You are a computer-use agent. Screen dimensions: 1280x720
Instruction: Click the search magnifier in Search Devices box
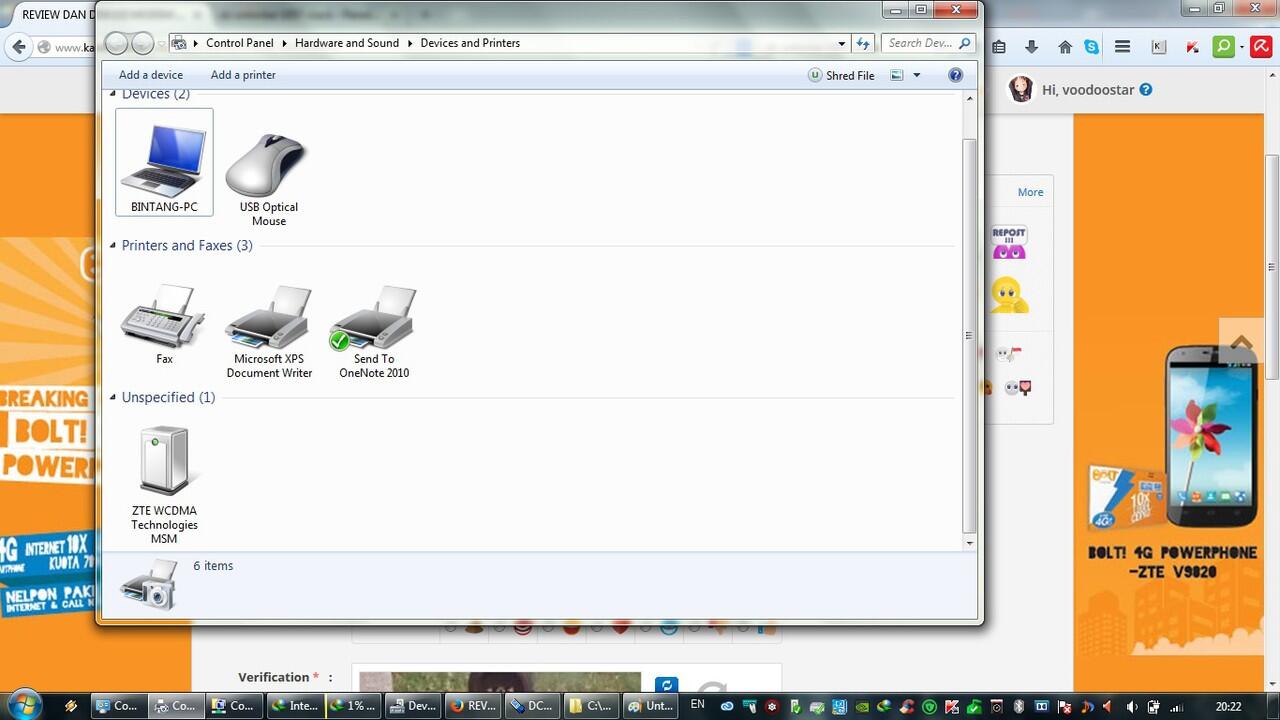pos(965,43)
